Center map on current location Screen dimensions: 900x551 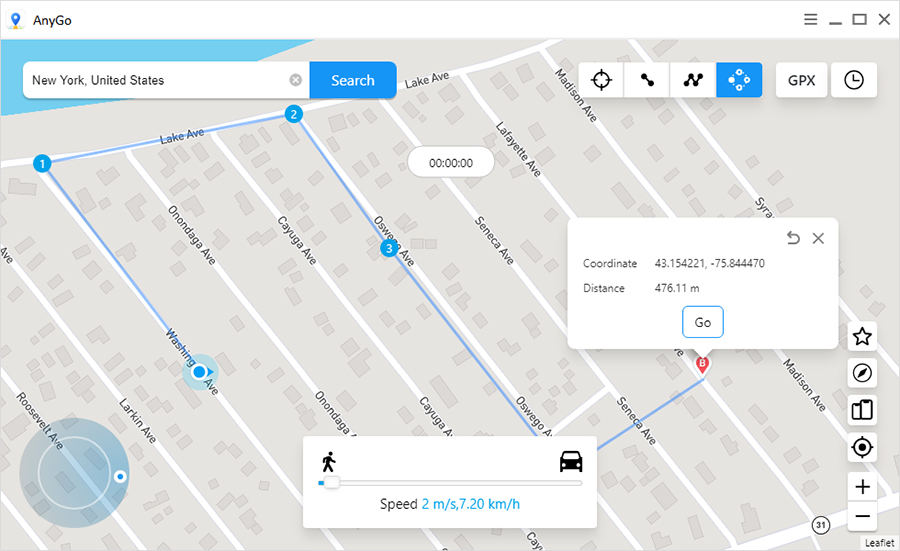tap(861, 447)
